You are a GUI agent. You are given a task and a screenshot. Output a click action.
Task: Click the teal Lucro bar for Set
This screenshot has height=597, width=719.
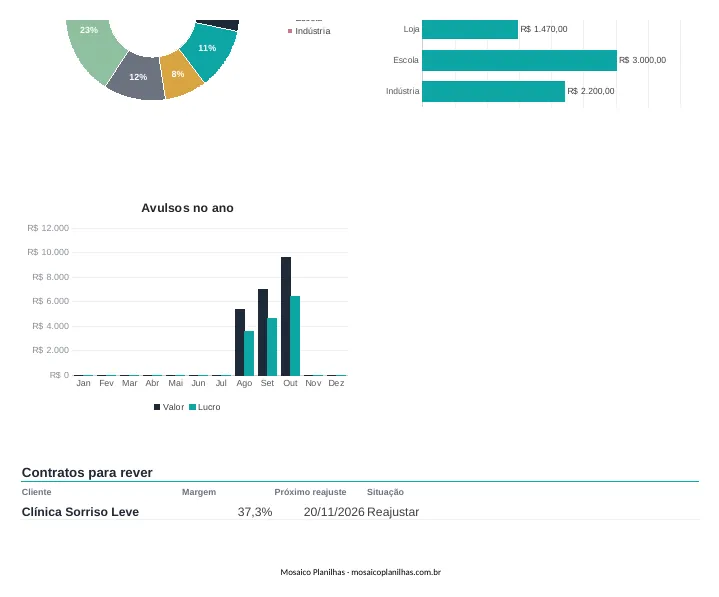tap(272, 347)
